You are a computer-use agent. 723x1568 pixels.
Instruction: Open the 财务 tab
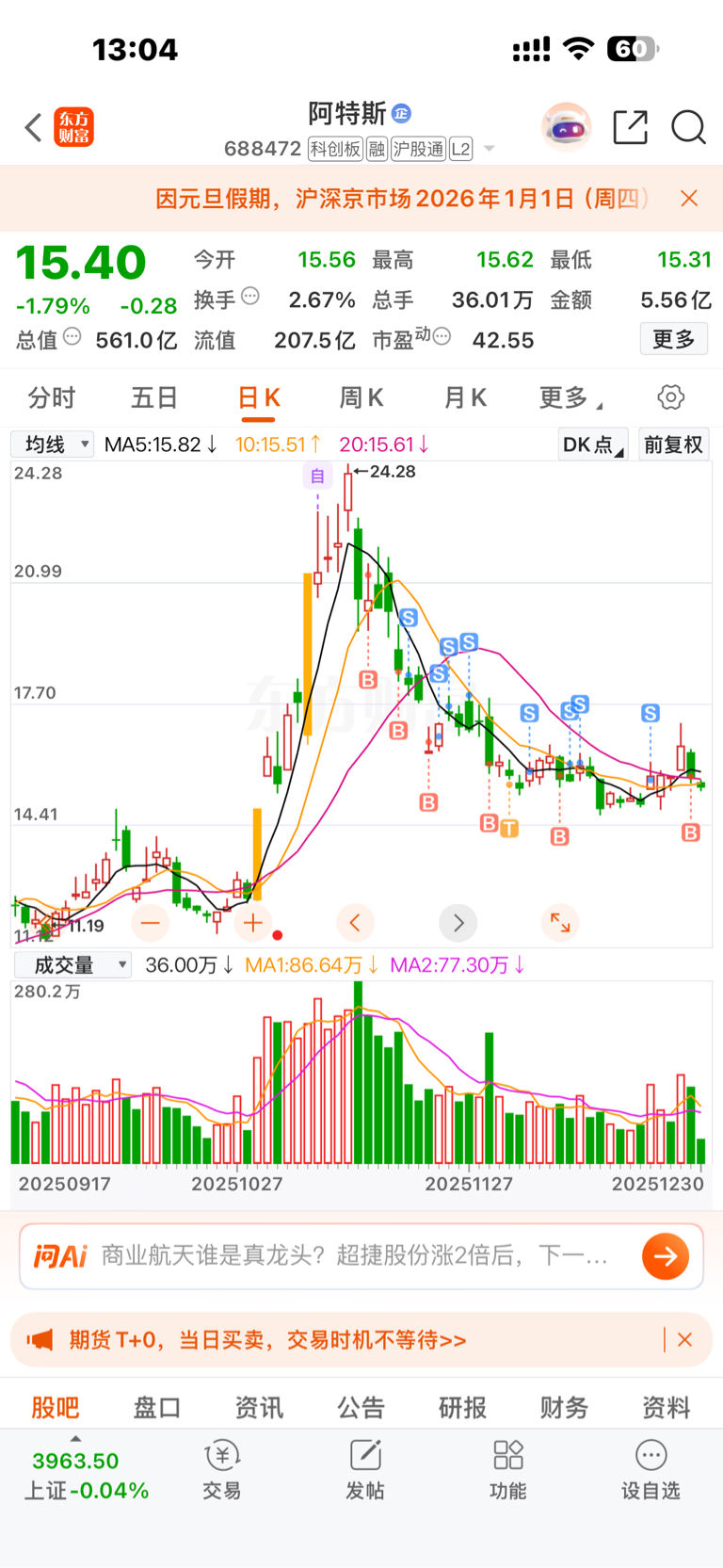565,1407
